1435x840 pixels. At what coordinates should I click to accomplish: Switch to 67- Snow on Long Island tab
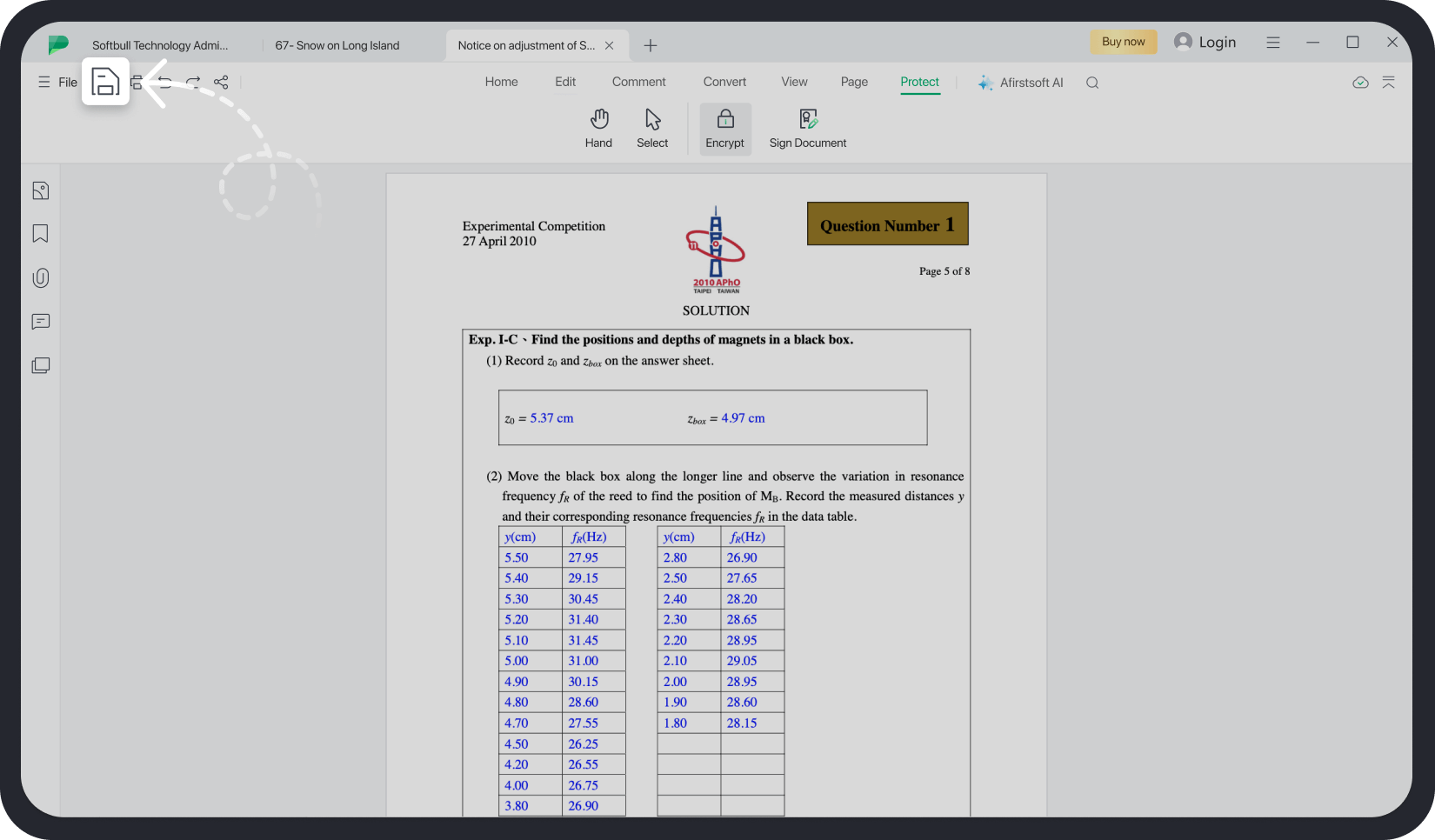(337, 45)
